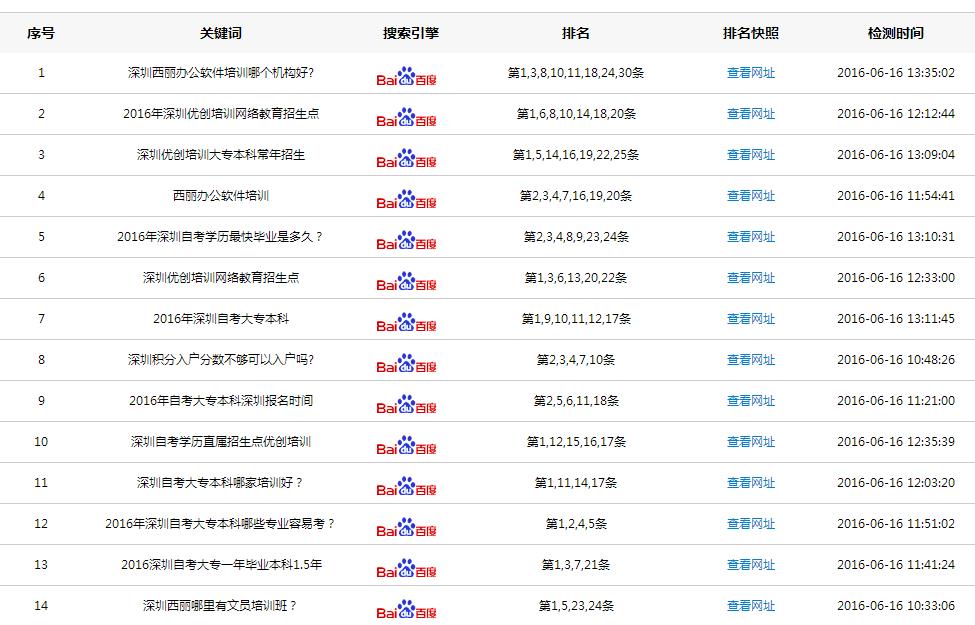Select keyword 深圳优创培训大专本科常年招生
Viewport: 975px width, 625px height.
click(221, 155)
